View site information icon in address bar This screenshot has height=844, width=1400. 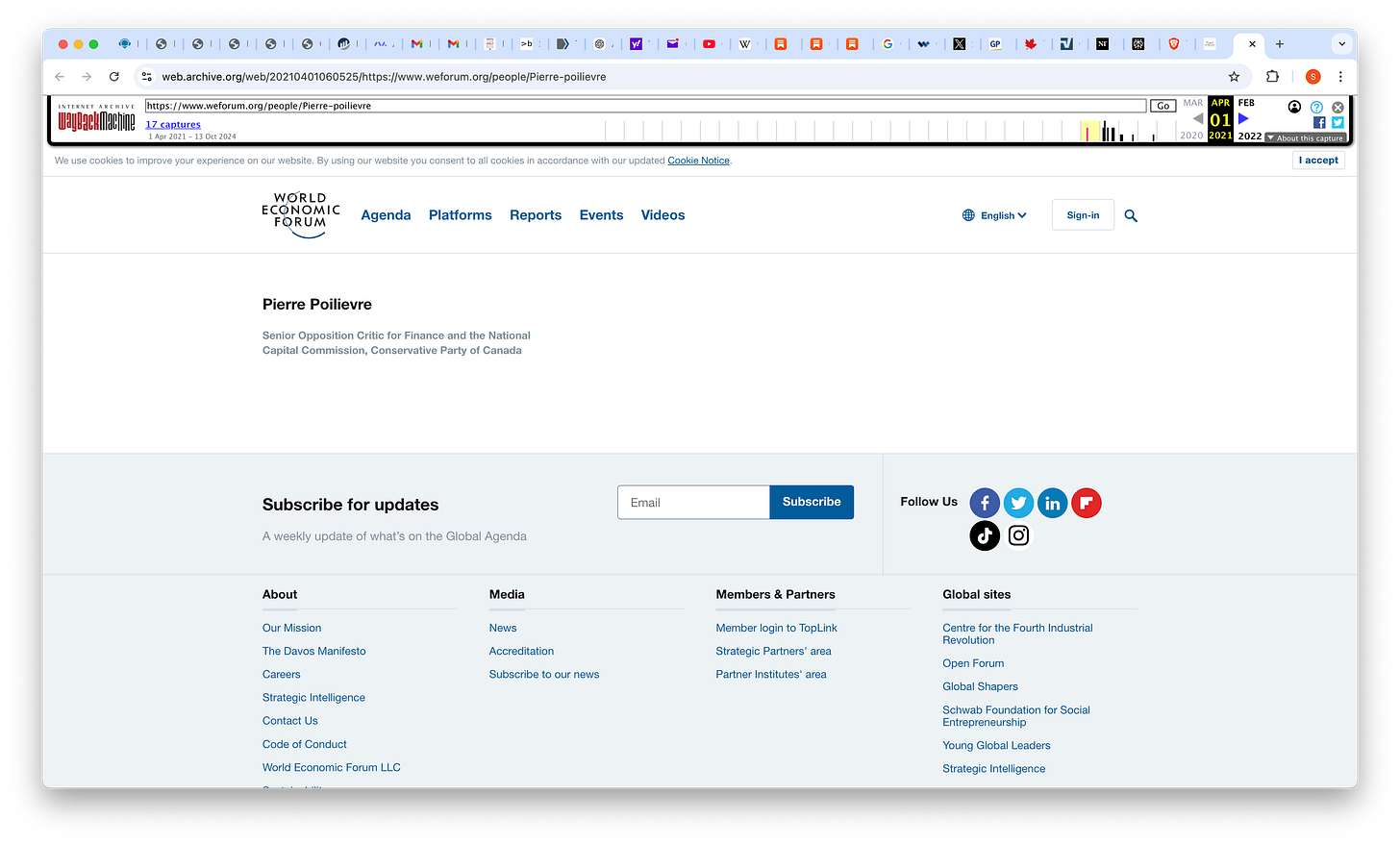click(147, 77)
